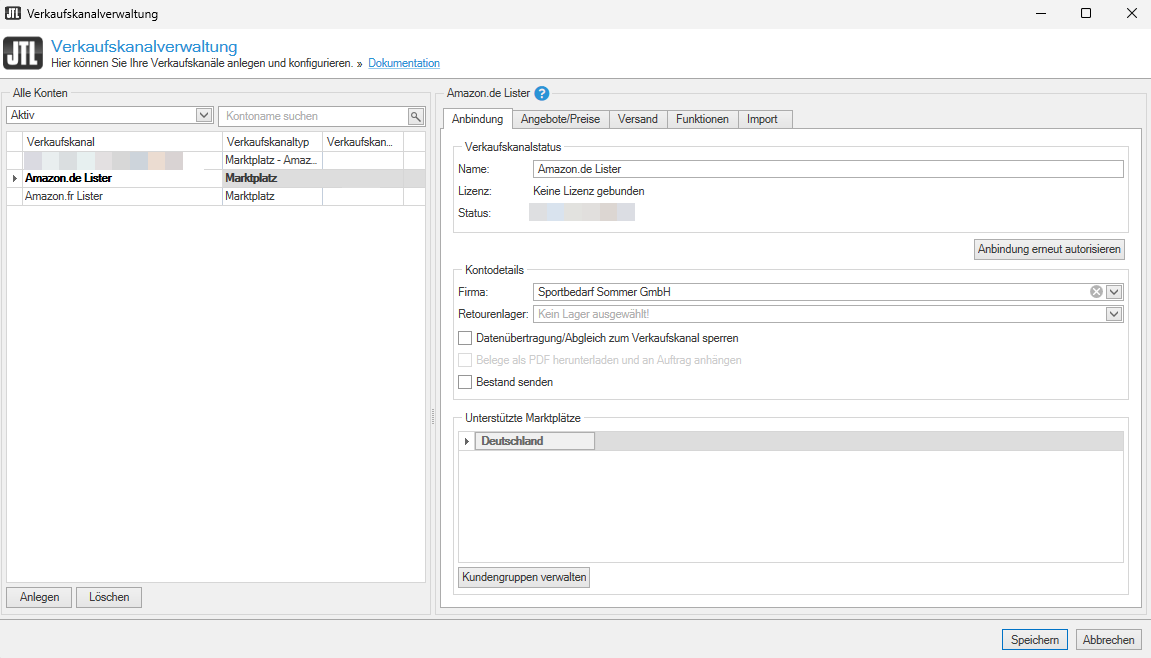Expand the Firma dropdown arrow

[x=1114, y=292]
